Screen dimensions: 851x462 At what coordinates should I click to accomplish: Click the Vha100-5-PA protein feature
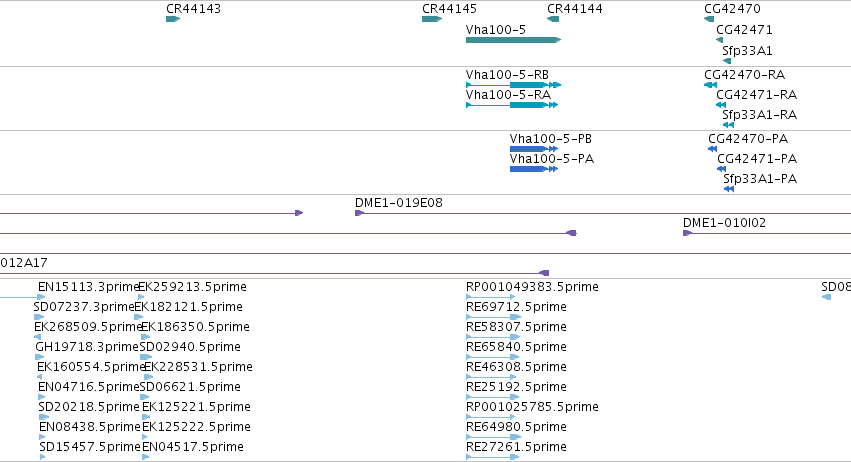(x=534, y=169)
